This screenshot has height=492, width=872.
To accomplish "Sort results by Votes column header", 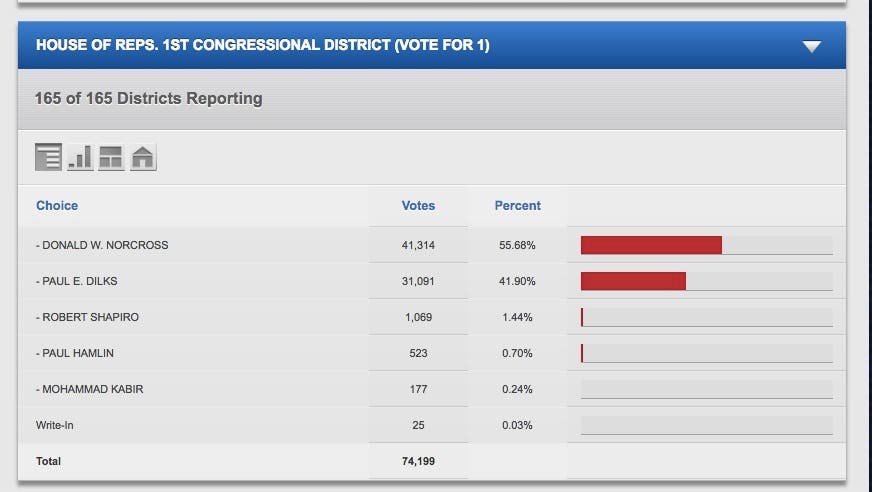I will [x=418, y=205].
